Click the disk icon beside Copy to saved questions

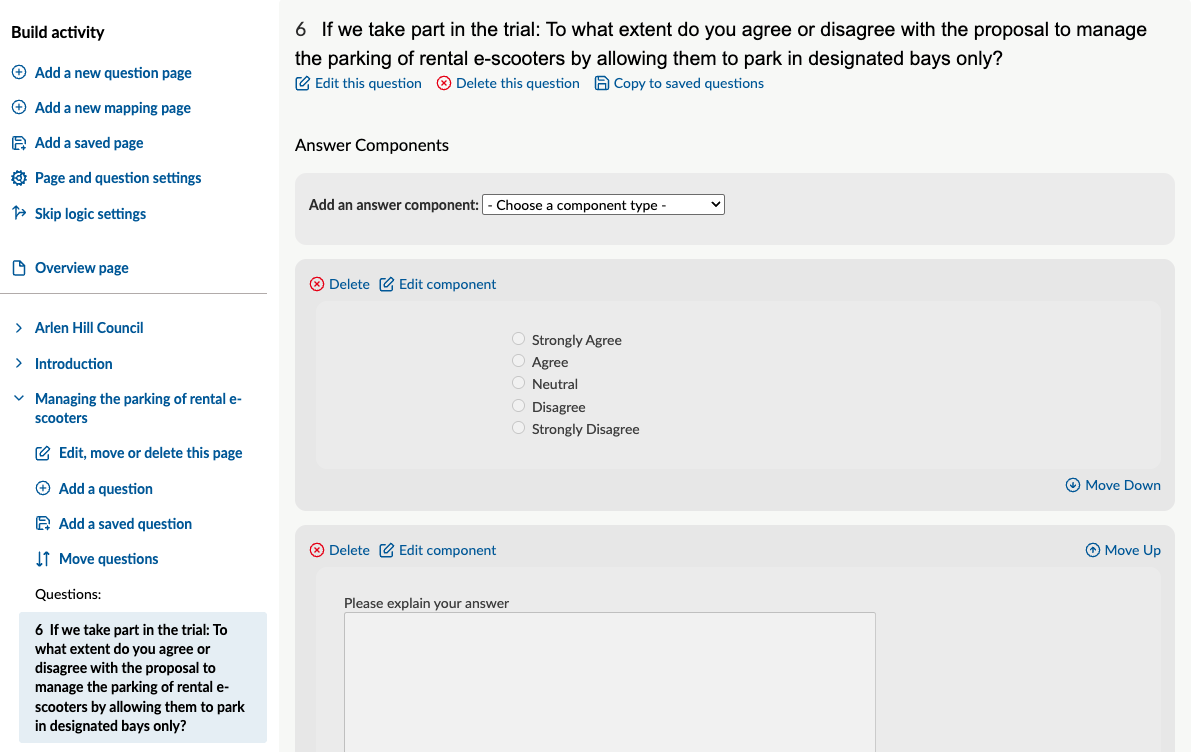click(601, 83)
